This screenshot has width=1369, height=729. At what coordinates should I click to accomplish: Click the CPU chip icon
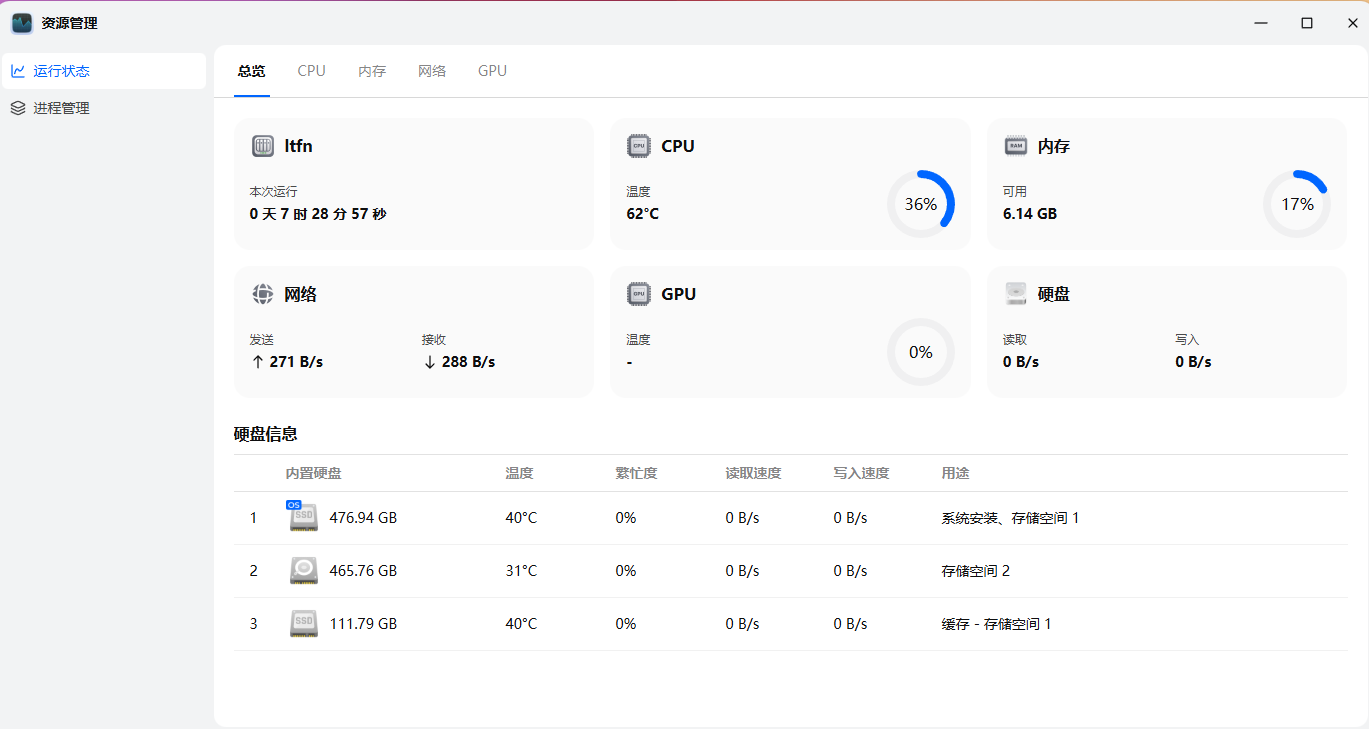[638, 146]
